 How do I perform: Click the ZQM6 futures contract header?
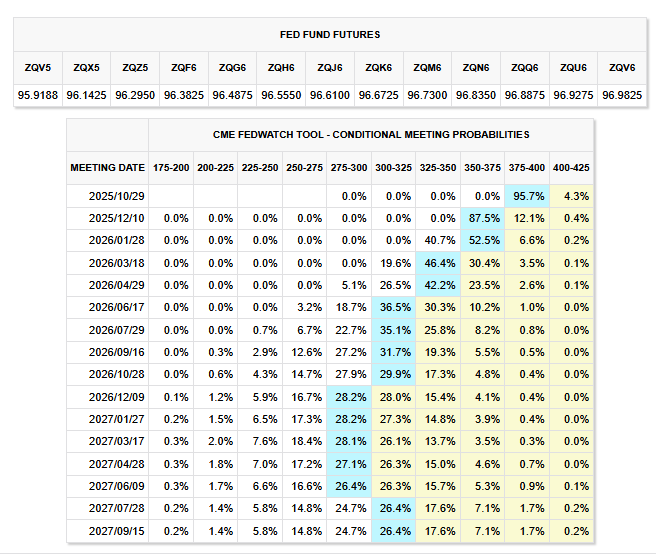pos(427,67)
